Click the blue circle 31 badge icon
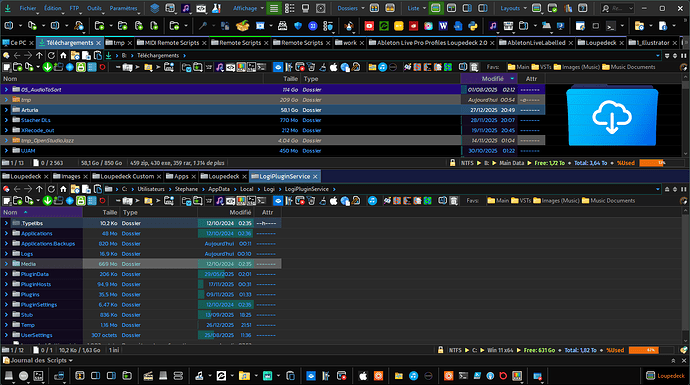Image resolution: width=690 pixels, height=385 pixels. point(313,26)
